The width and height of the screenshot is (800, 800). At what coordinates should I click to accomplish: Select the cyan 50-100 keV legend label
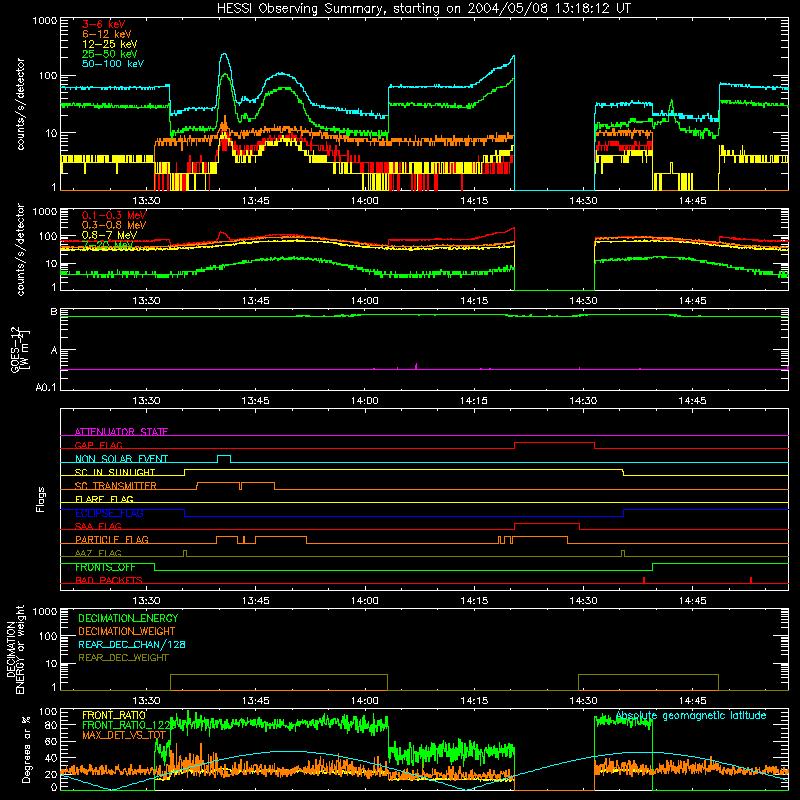[x=113, y=63]
